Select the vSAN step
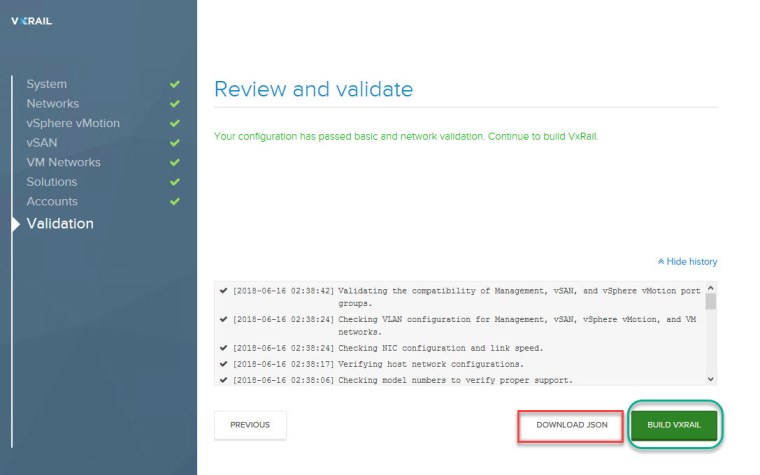This screenshot has height=475, width=760. tap(42, 142)
